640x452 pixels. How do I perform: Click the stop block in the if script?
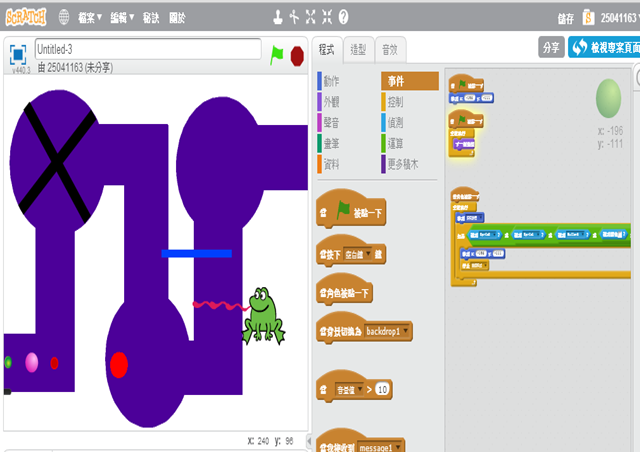tap(474, 265)
